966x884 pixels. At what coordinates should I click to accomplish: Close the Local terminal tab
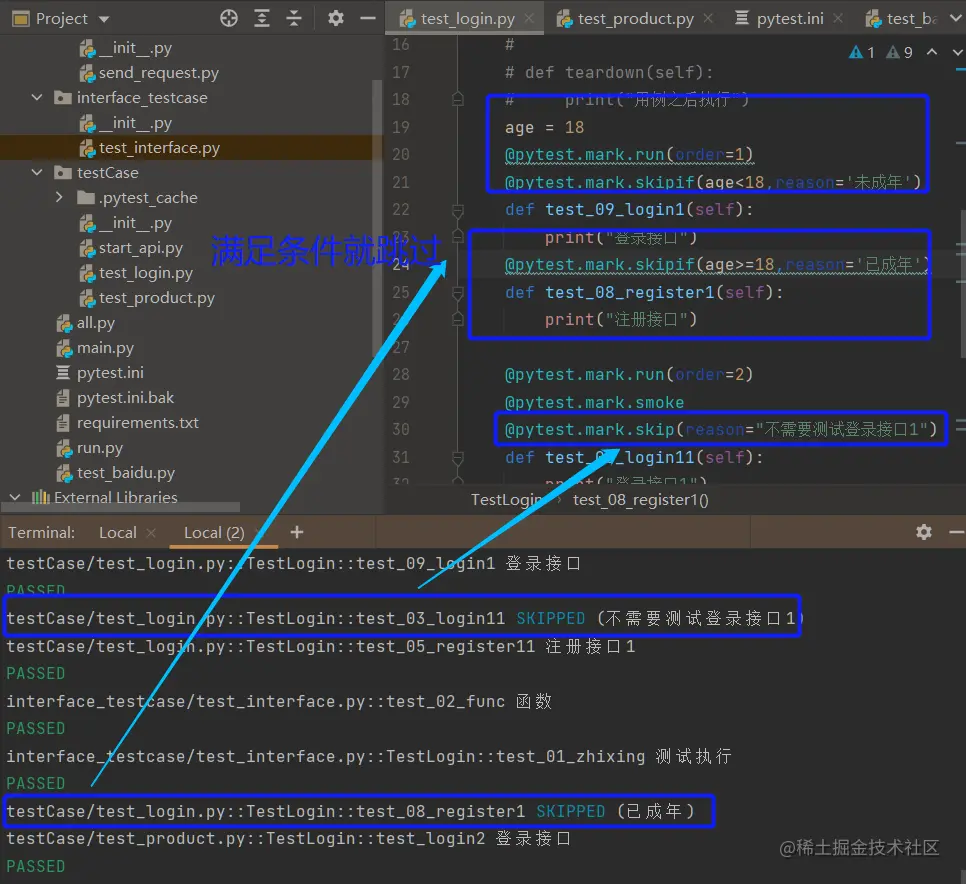pos(151,533)
